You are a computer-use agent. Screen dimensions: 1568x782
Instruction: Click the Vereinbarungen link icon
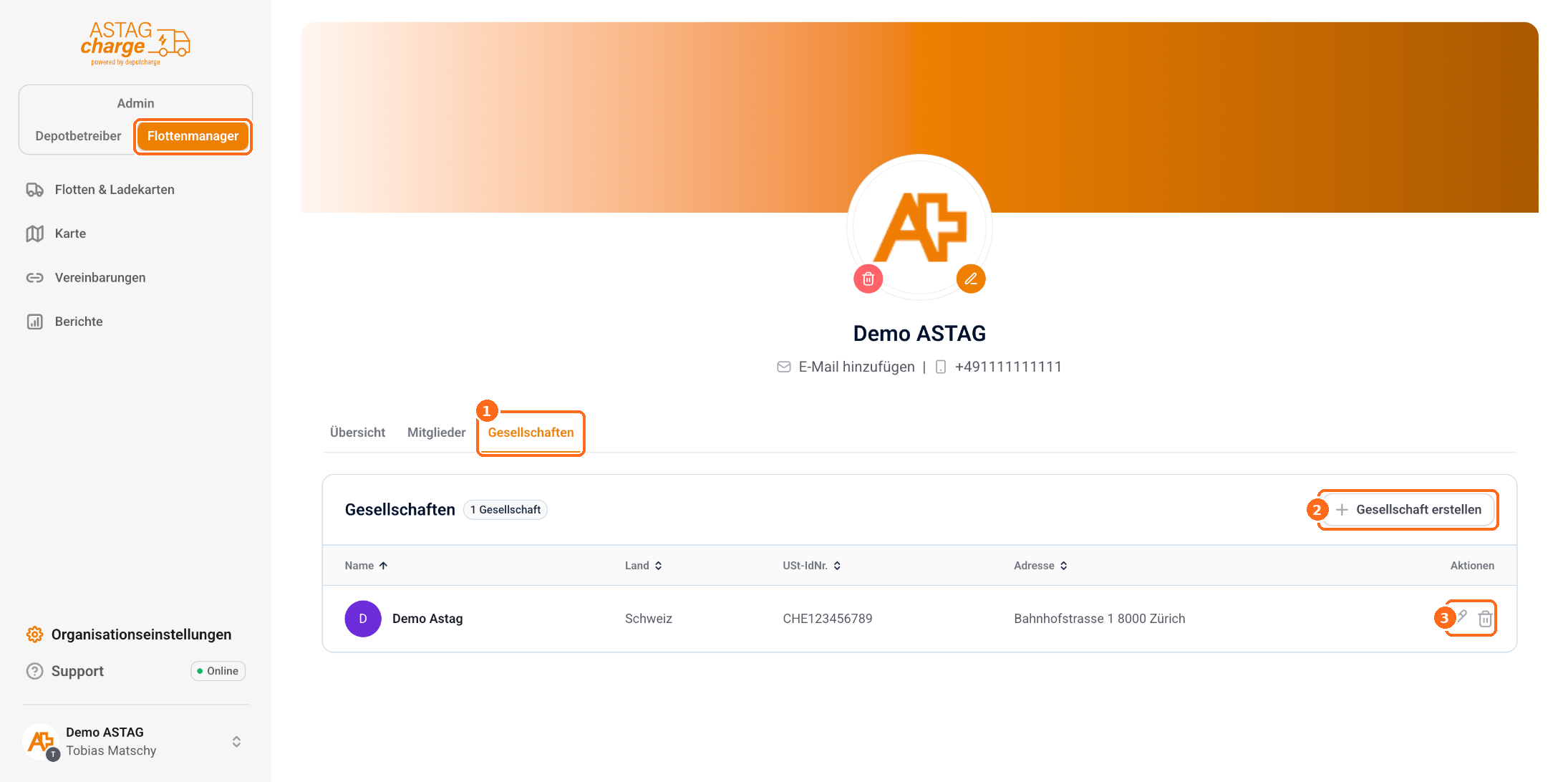point(35,278)
